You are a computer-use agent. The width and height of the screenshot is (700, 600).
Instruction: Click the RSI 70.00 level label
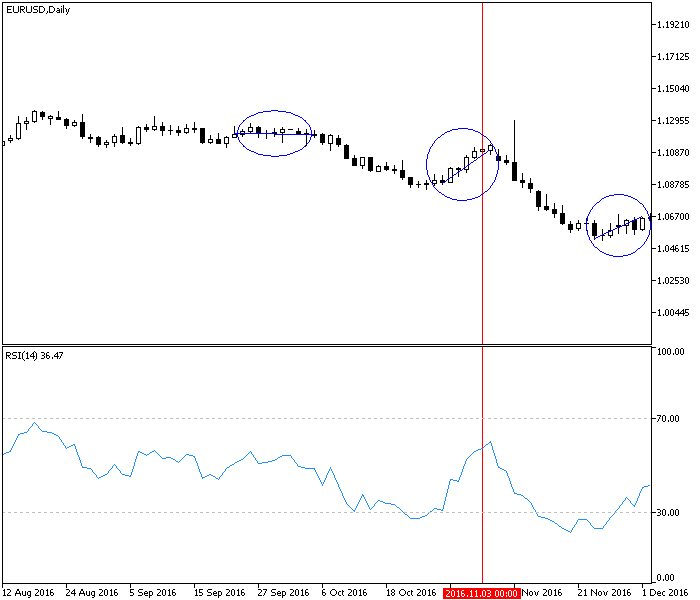click(669, 418)
